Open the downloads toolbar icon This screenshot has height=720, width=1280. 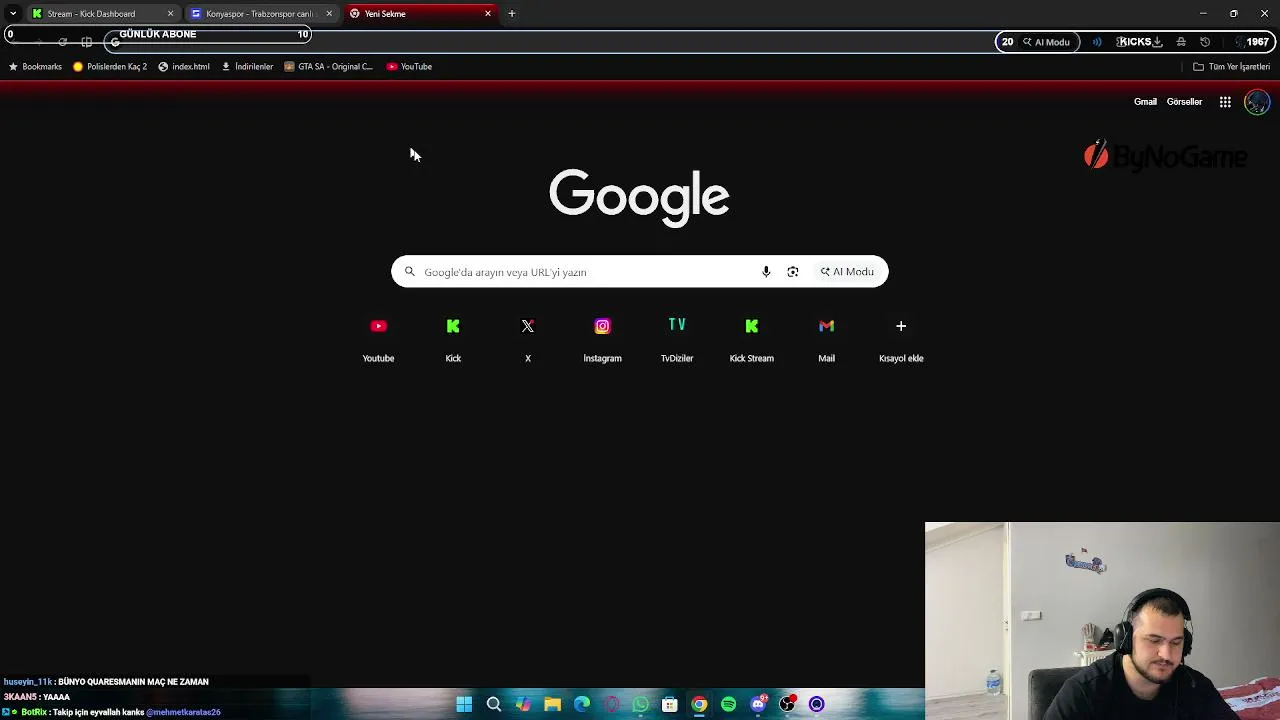[x=1157, y=42]
